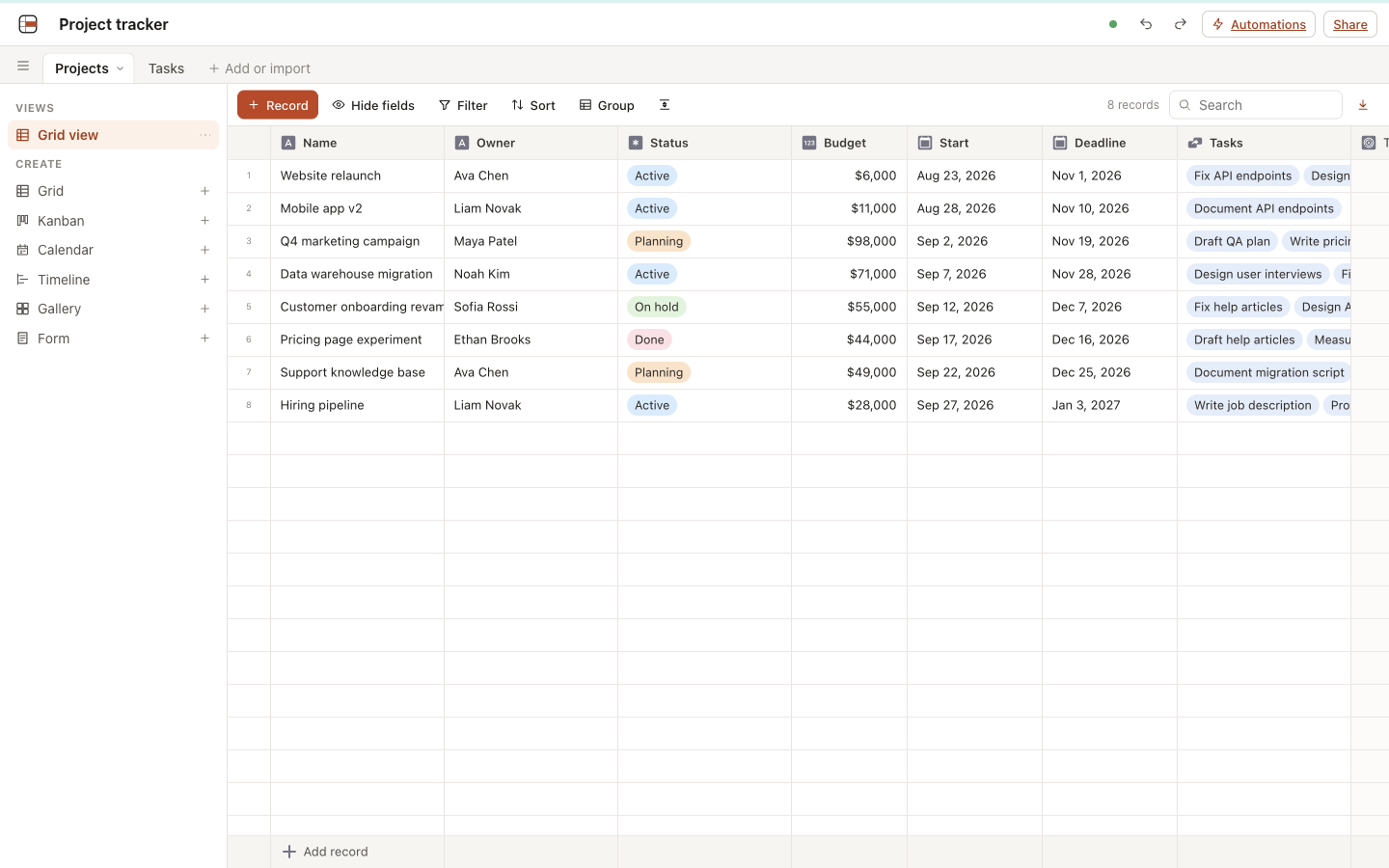Click the redo arrow icon

[1180, 24]
